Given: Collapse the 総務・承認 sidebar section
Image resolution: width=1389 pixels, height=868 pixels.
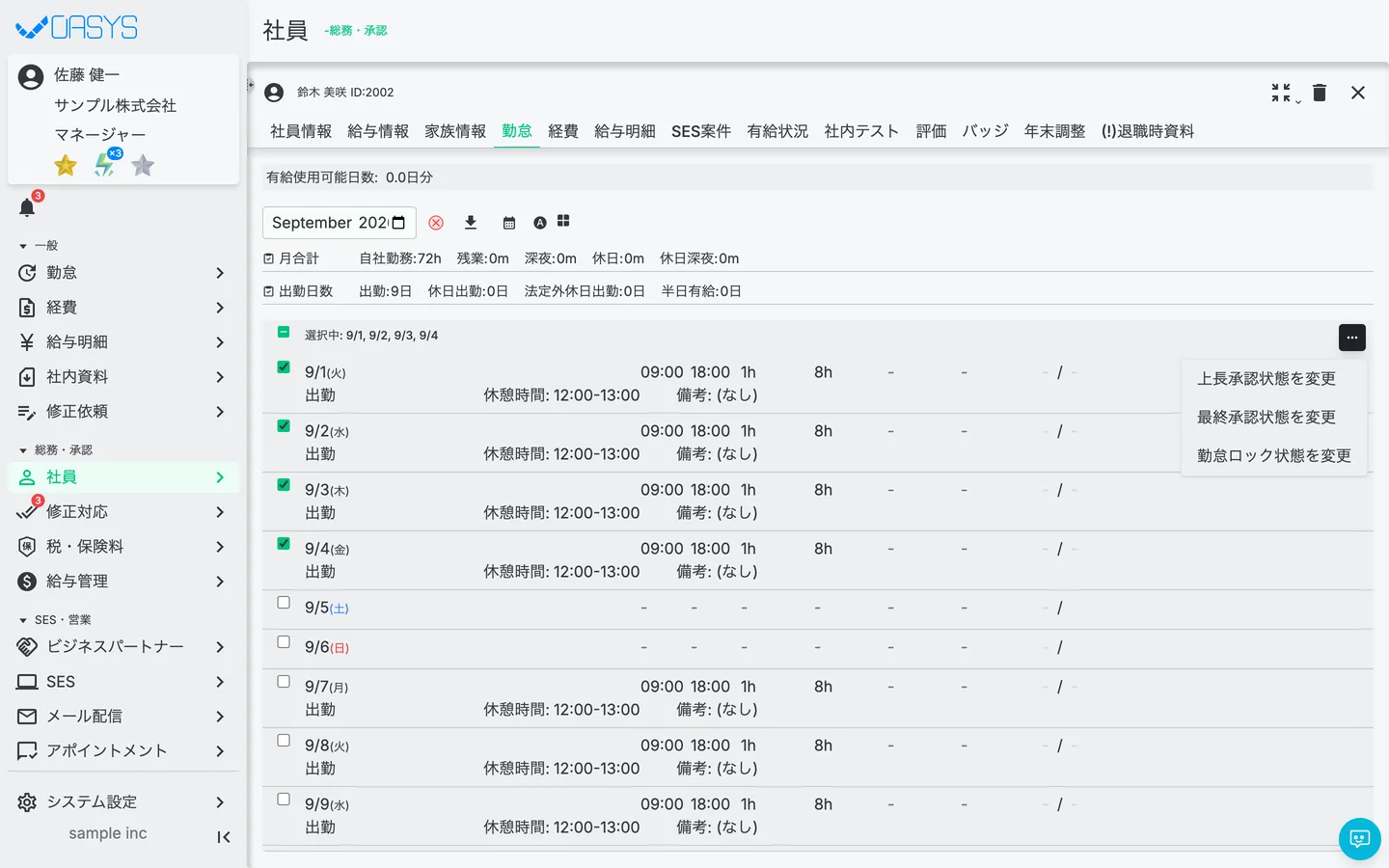Looking at the screenshot, I should [56, 450].
